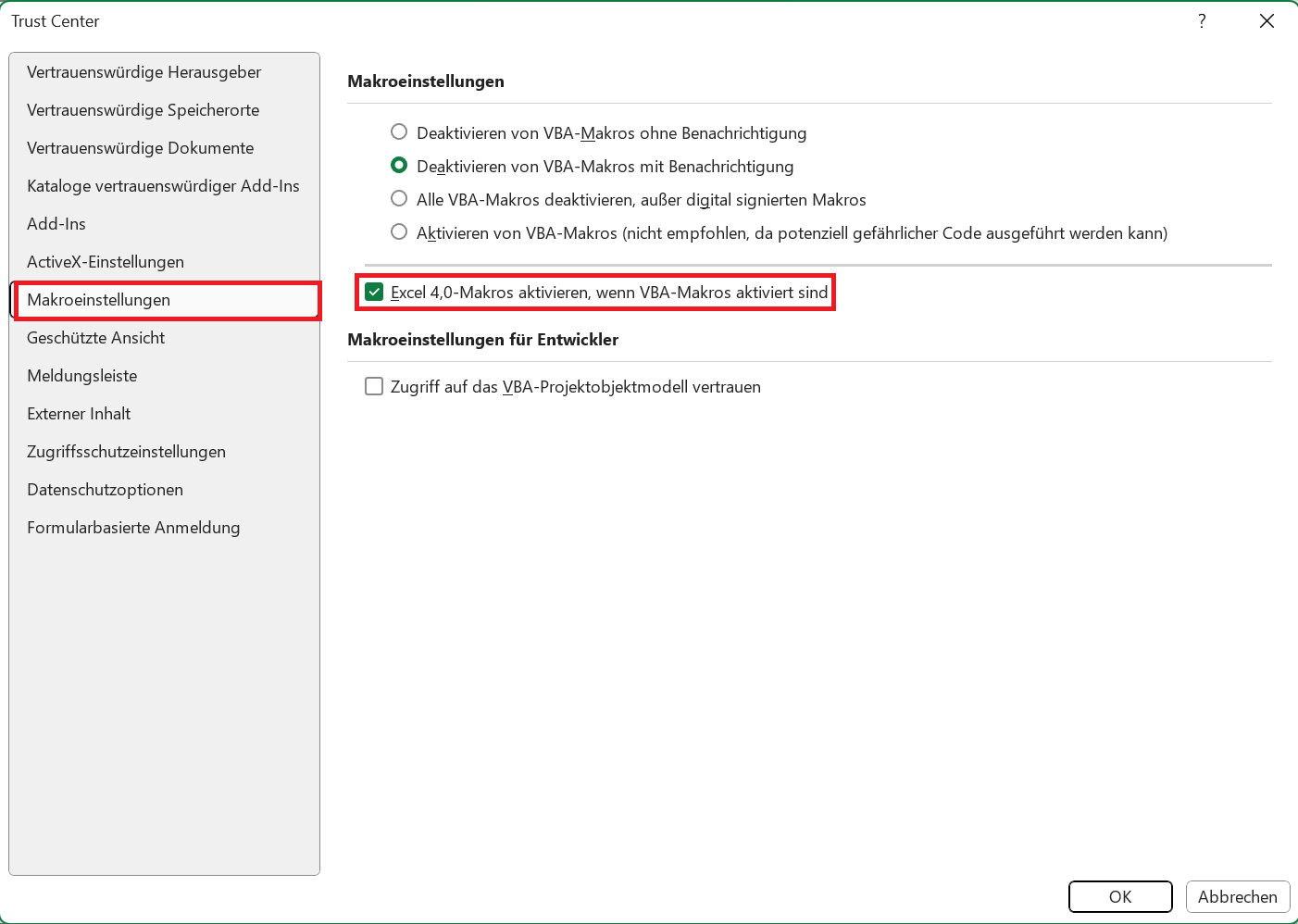1298x924 pixels.
Task: Select Formularbasierte Anmeldung category
Action: pyautogui.click(x=164, y=528)
